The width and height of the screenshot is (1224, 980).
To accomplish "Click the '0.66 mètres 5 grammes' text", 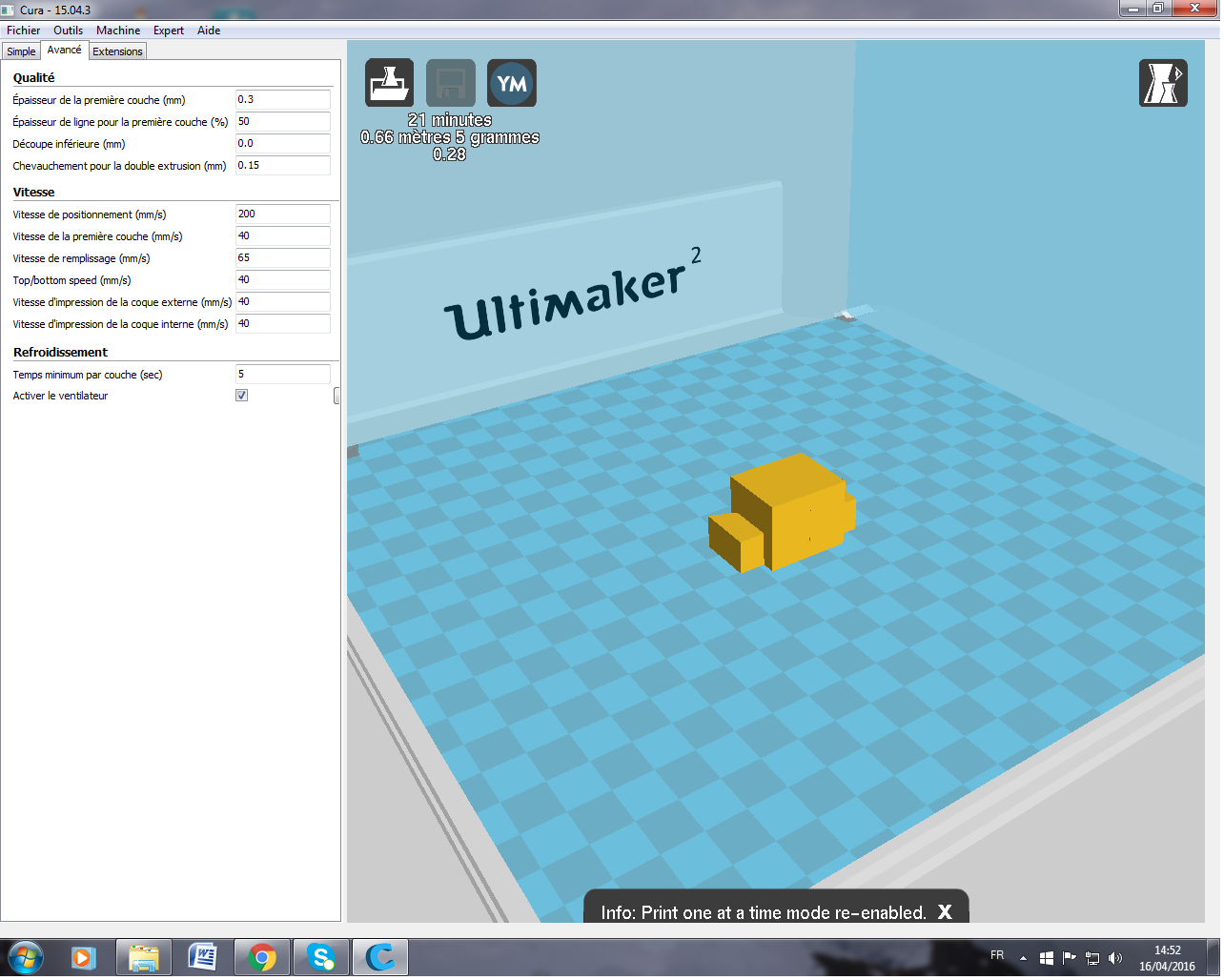I will 450,137.
